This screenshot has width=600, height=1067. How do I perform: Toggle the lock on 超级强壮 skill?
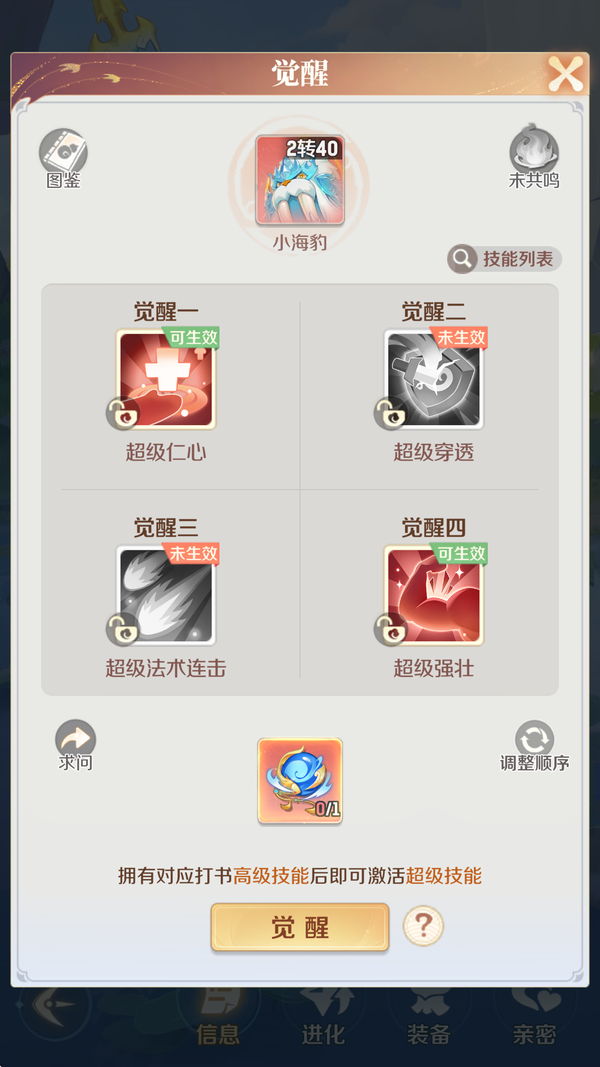pyautogui.click(x=390, y=629)
